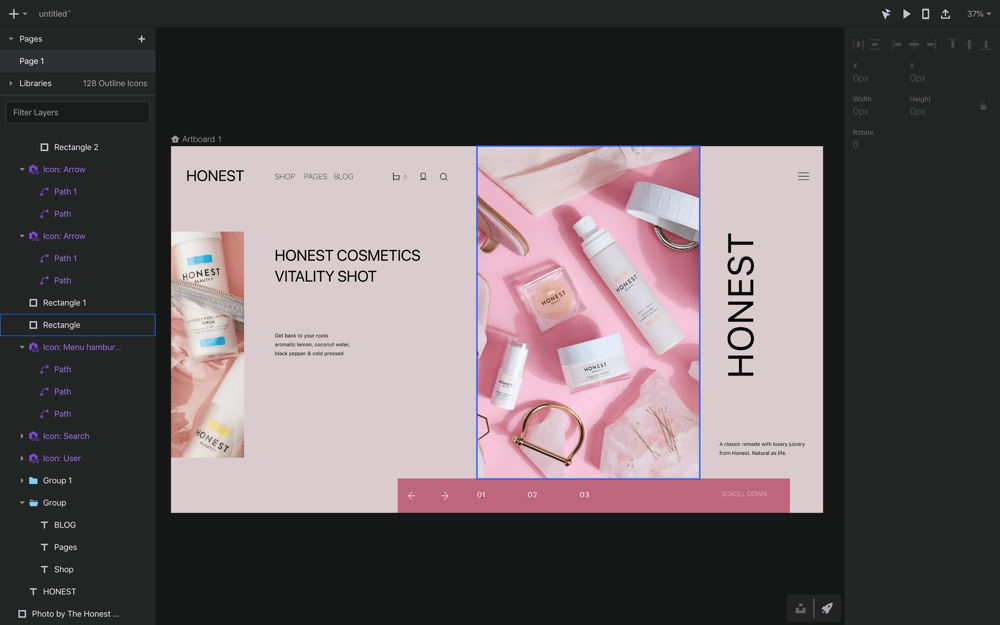Start prototype preview with the Play button
This screenshot has height=625, width=1000.
[906, 13]
